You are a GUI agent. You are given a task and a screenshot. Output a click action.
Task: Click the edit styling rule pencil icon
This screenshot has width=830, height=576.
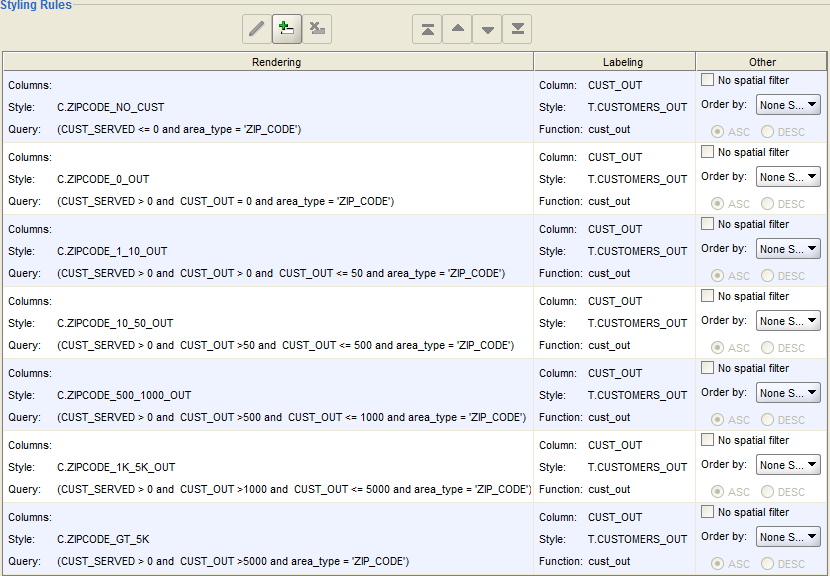point(257,29)
